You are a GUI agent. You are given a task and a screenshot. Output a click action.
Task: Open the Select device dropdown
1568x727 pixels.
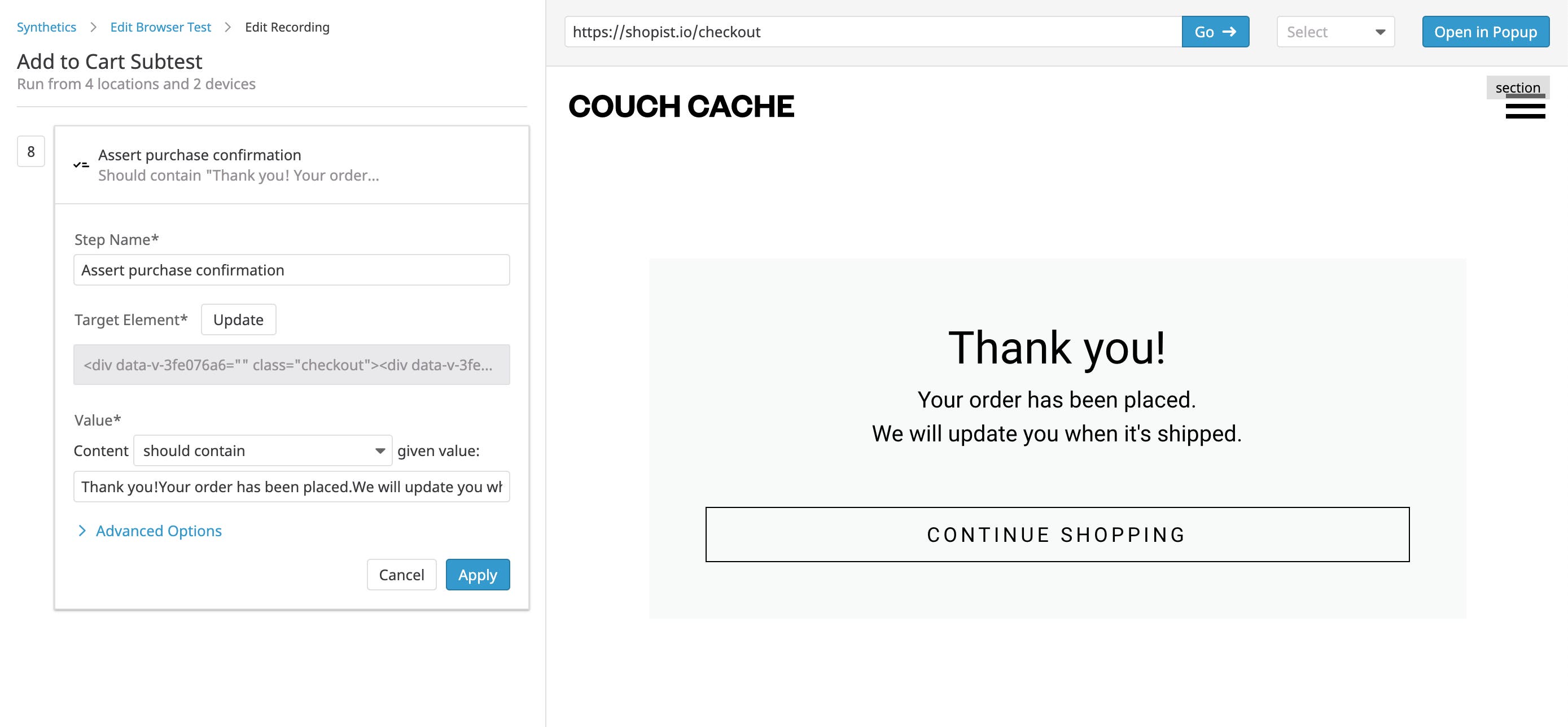1335,32
